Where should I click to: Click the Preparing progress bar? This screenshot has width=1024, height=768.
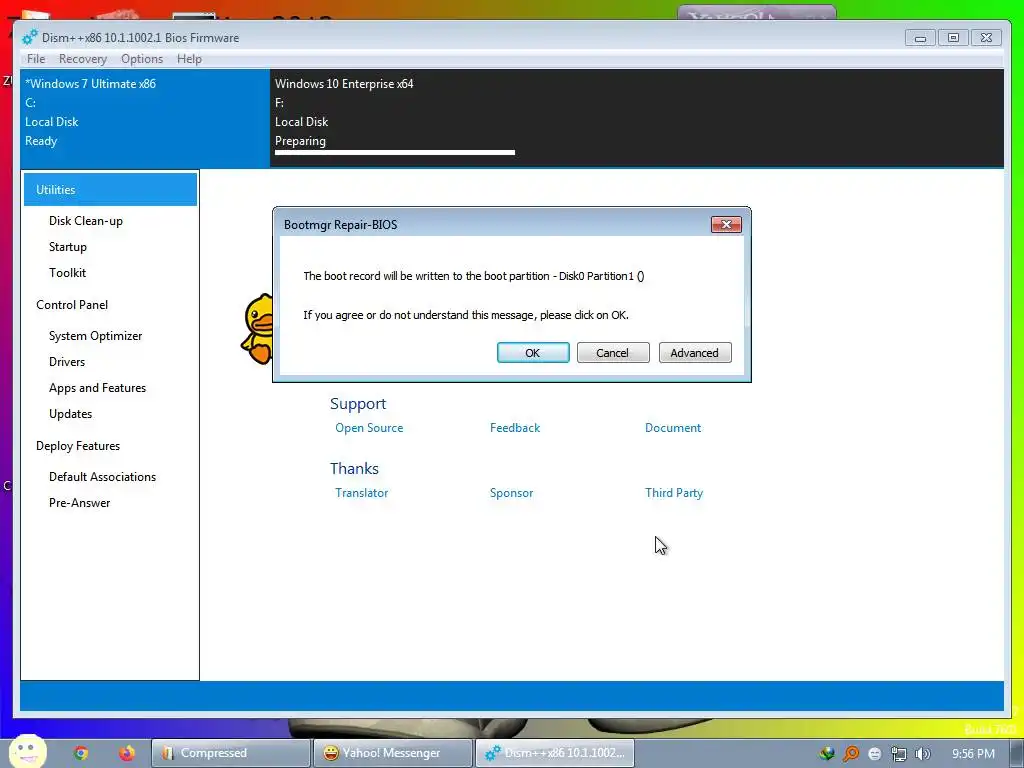[x=394, y=153]
